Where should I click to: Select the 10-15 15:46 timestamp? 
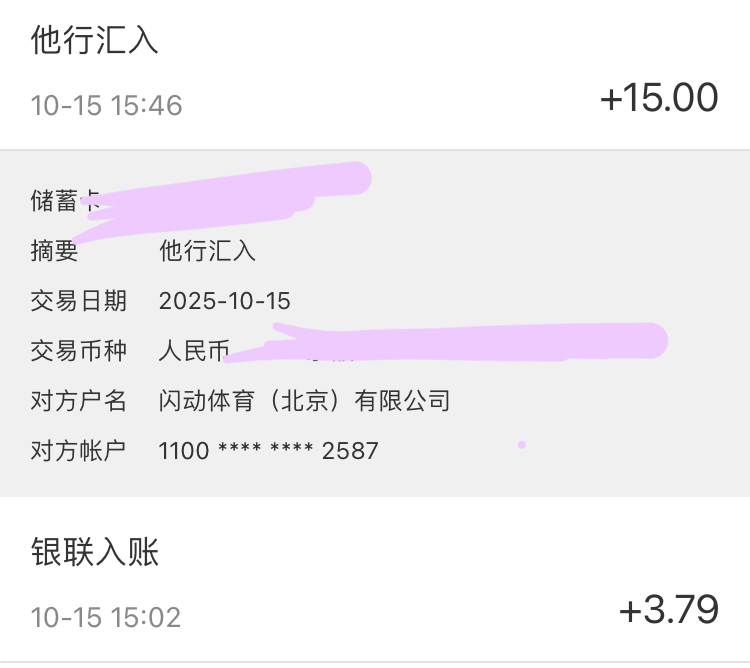pos(106,105)
